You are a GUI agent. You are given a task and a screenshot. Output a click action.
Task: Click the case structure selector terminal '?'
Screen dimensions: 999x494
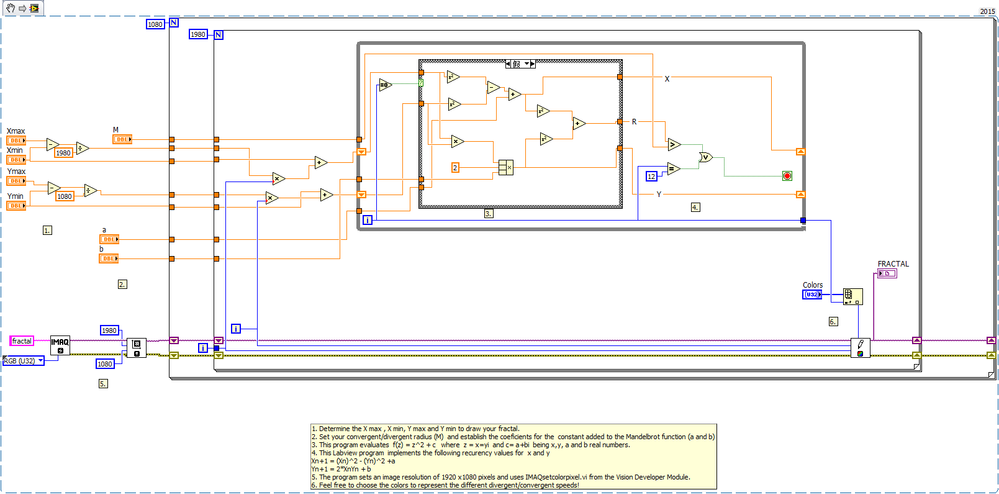tap(421, 83)
